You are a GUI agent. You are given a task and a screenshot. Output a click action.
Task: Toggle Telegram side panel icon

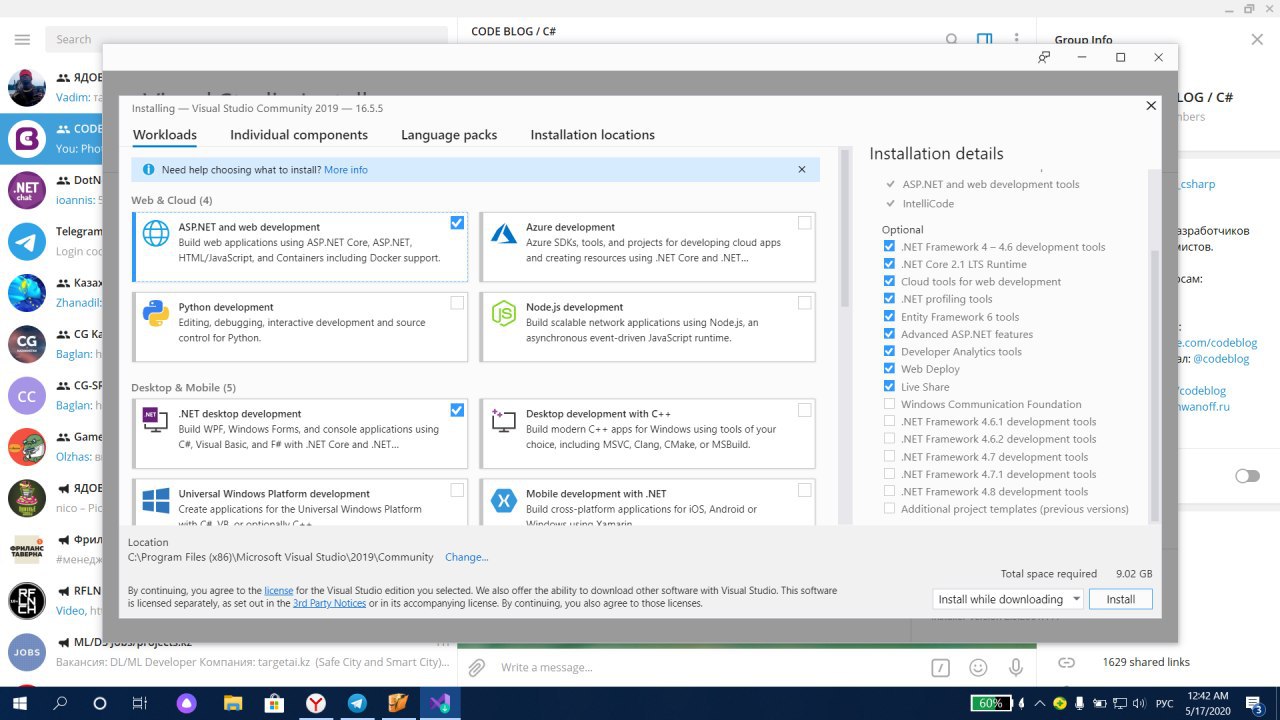985,40
